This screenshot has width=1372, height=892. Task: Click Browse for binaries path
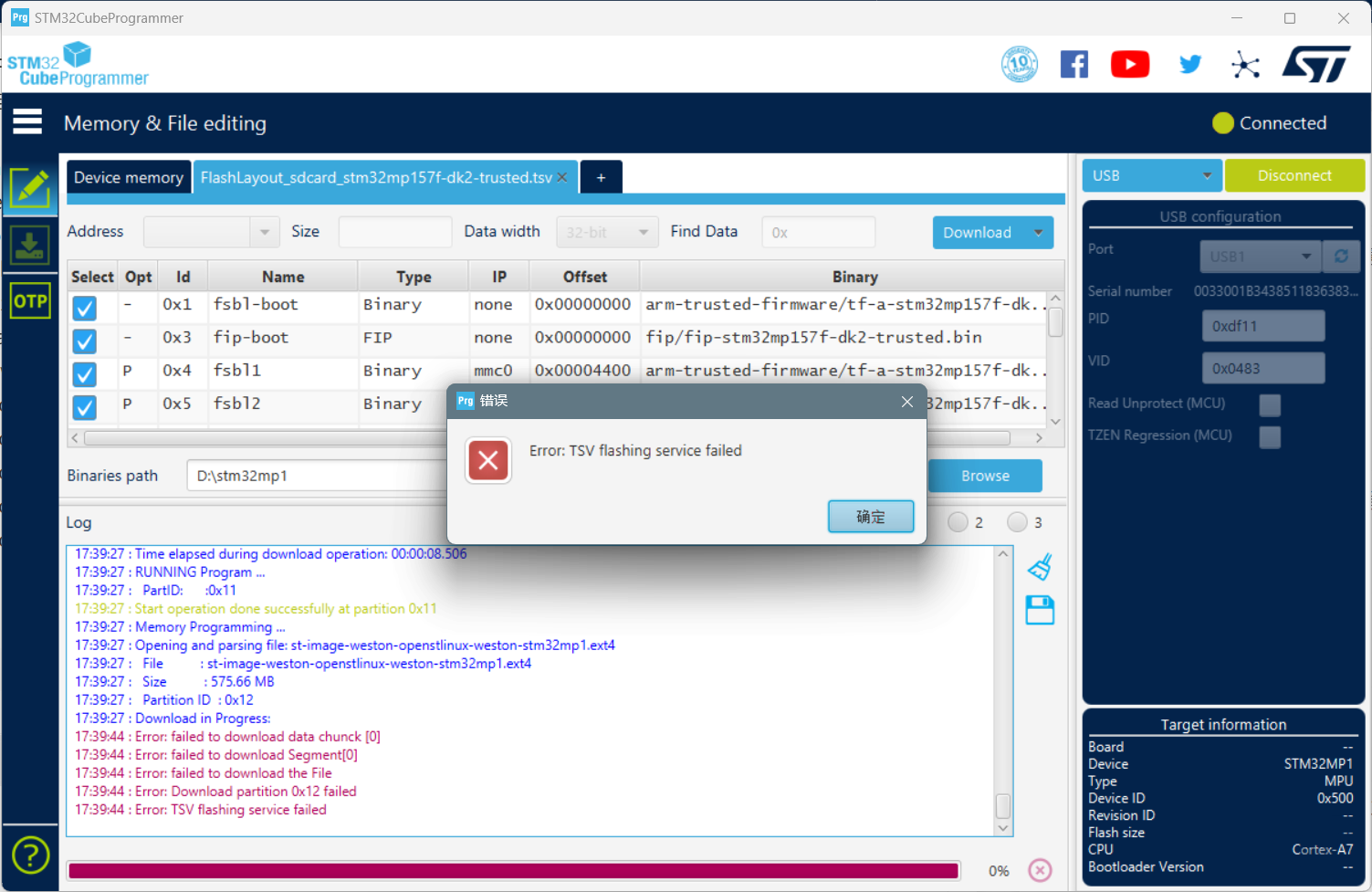(x=985, y=476)
